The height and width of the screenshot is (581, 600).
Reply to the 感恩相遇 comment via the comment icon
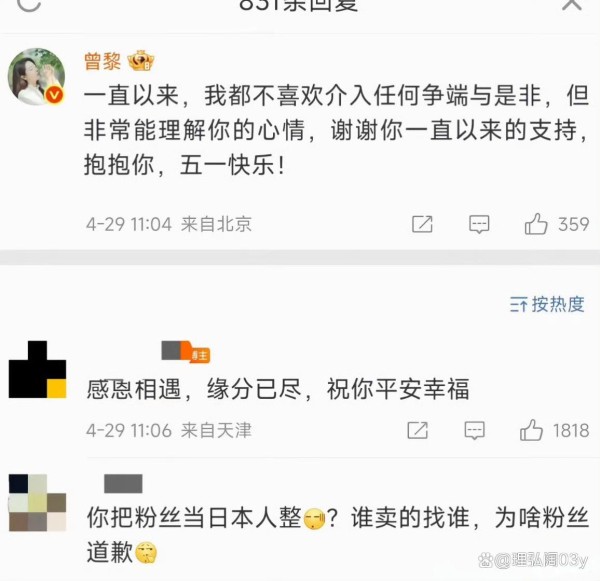(x=474, y=430)
